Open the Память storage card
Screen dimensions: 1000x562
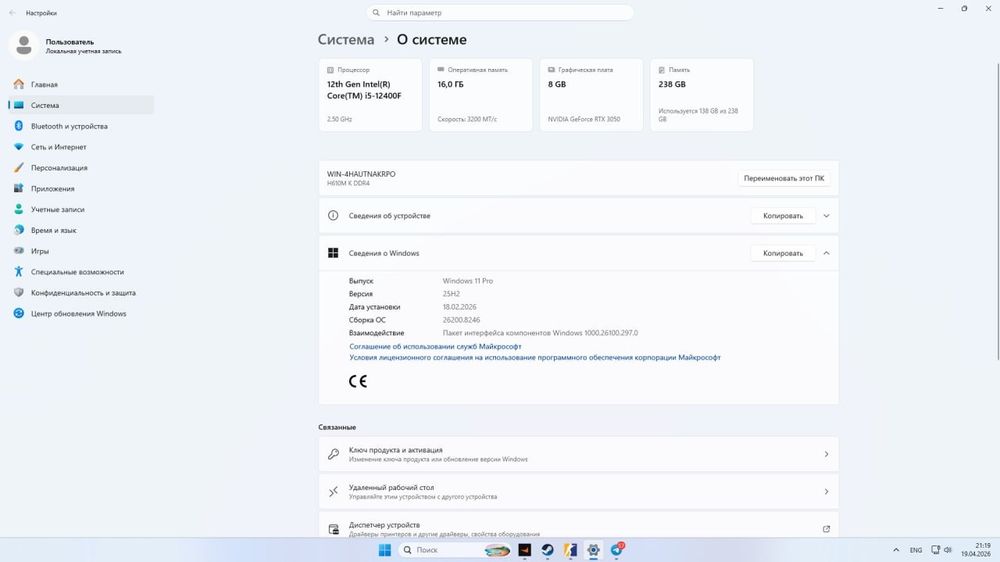pyautogui.click(x=702, y=95)
